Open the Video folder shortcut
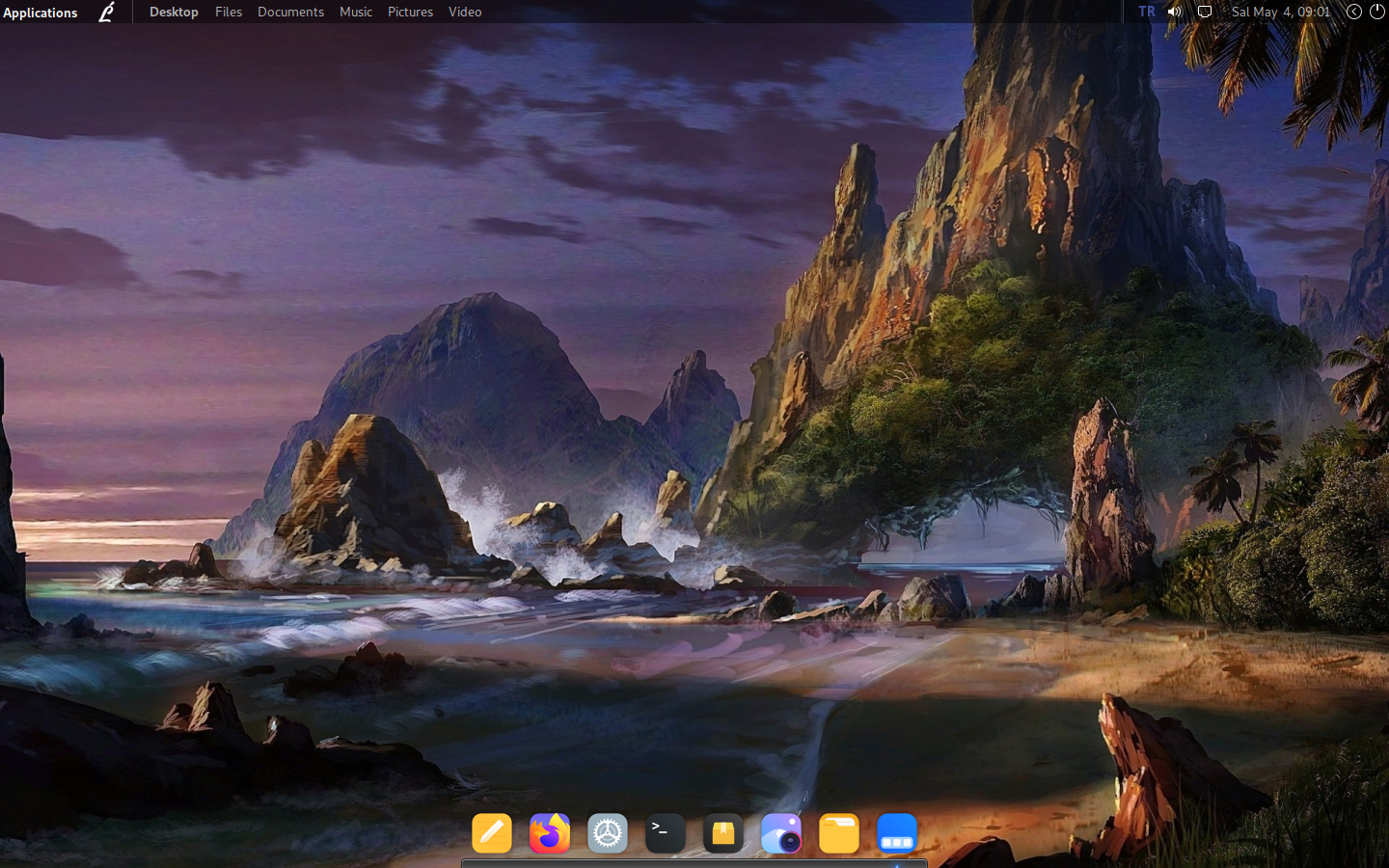 [465, 12]
